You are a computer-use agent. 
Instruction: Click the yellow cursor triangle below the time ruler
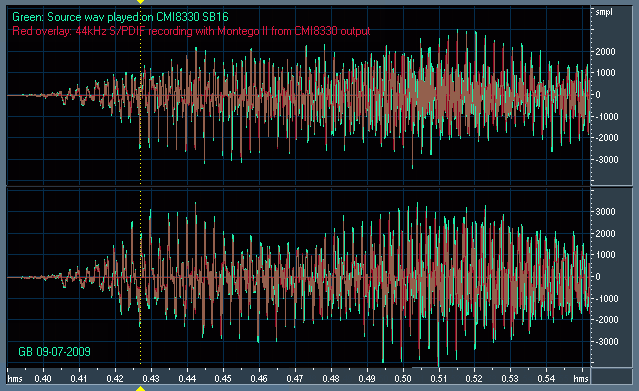tap(140, 389)
